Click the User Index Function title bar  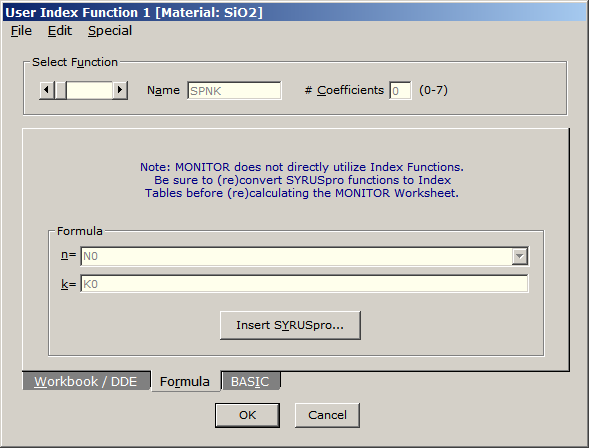294,12
